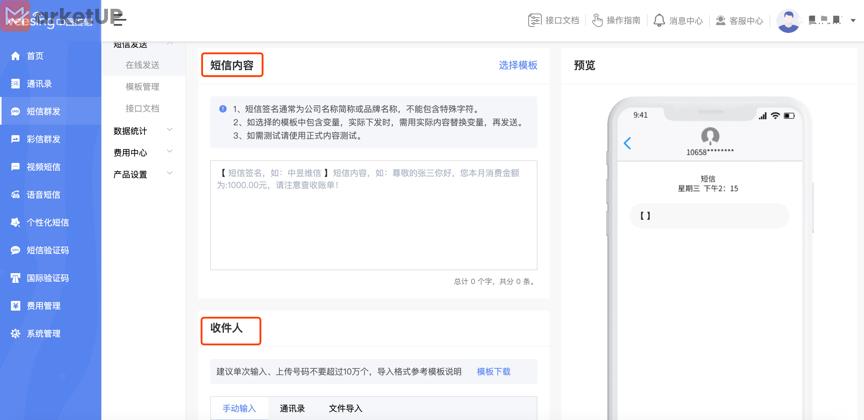Select 在线发送 submenu item
Screen dimensions: 864x420
coord(142,65)
